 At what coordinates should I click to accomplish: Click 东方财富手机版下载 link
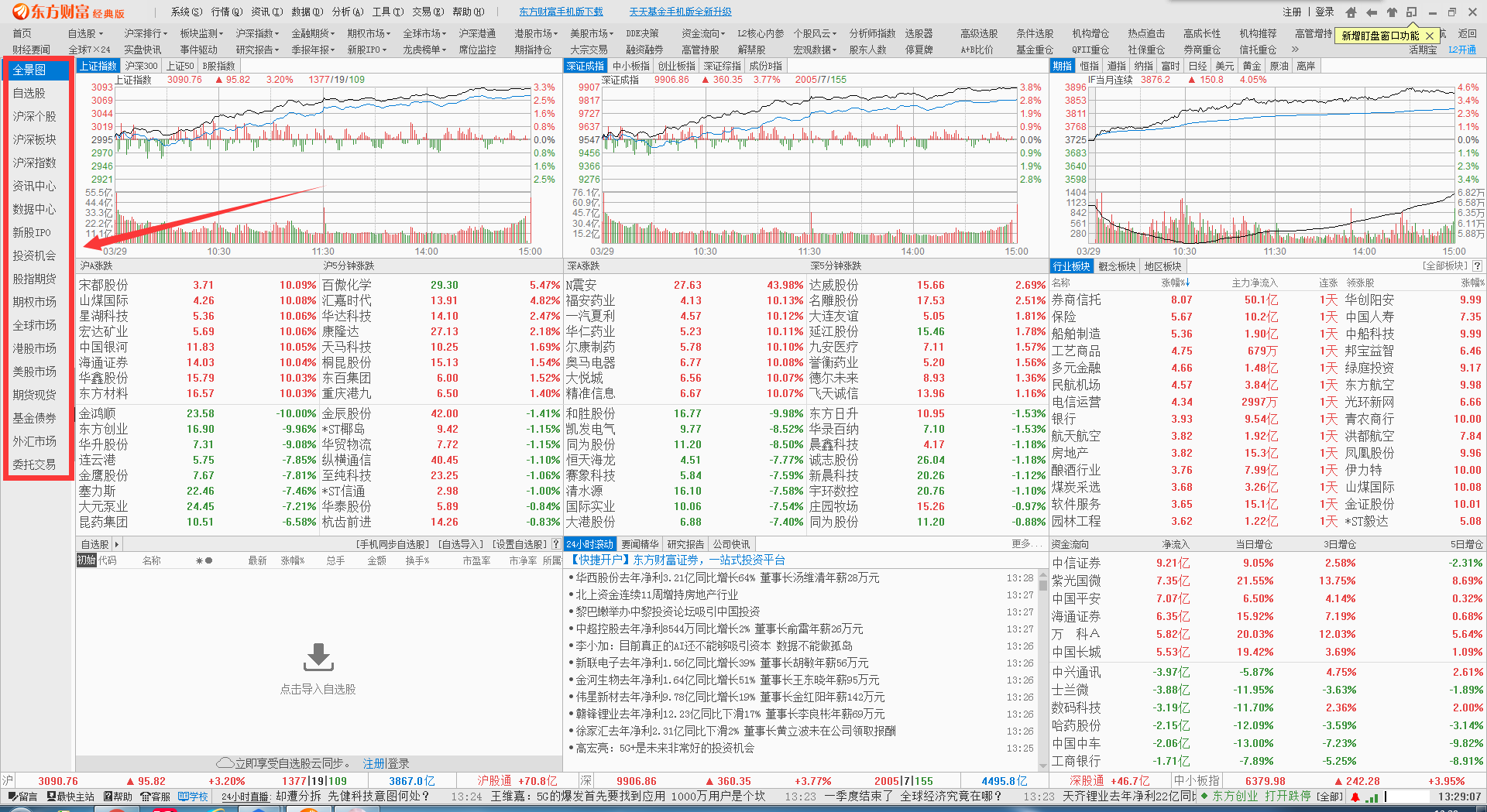coord(561,12)
